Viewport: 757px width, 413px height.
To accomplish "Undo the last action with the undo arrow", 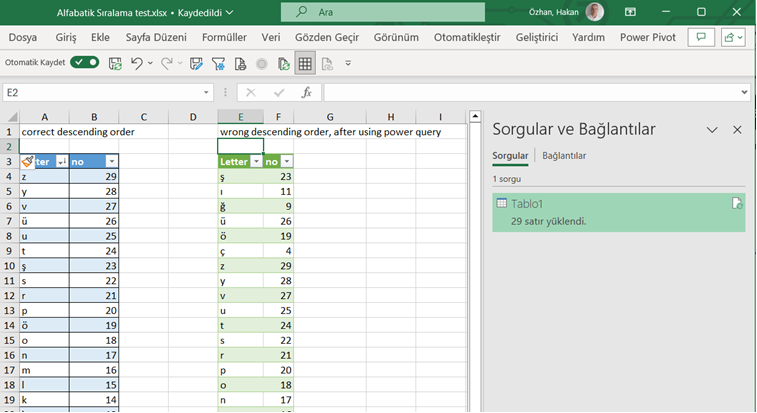I will tap(137, 63).
